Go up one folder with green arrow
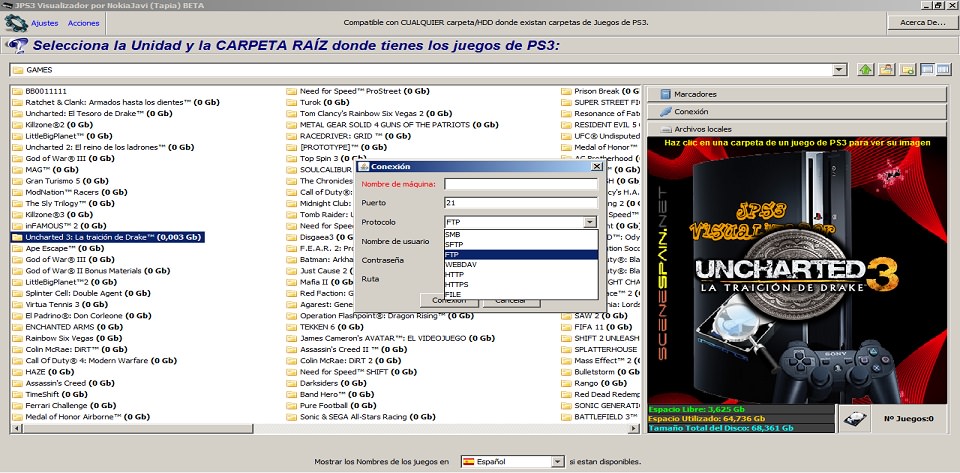960x473 pixels. [865, 70]
